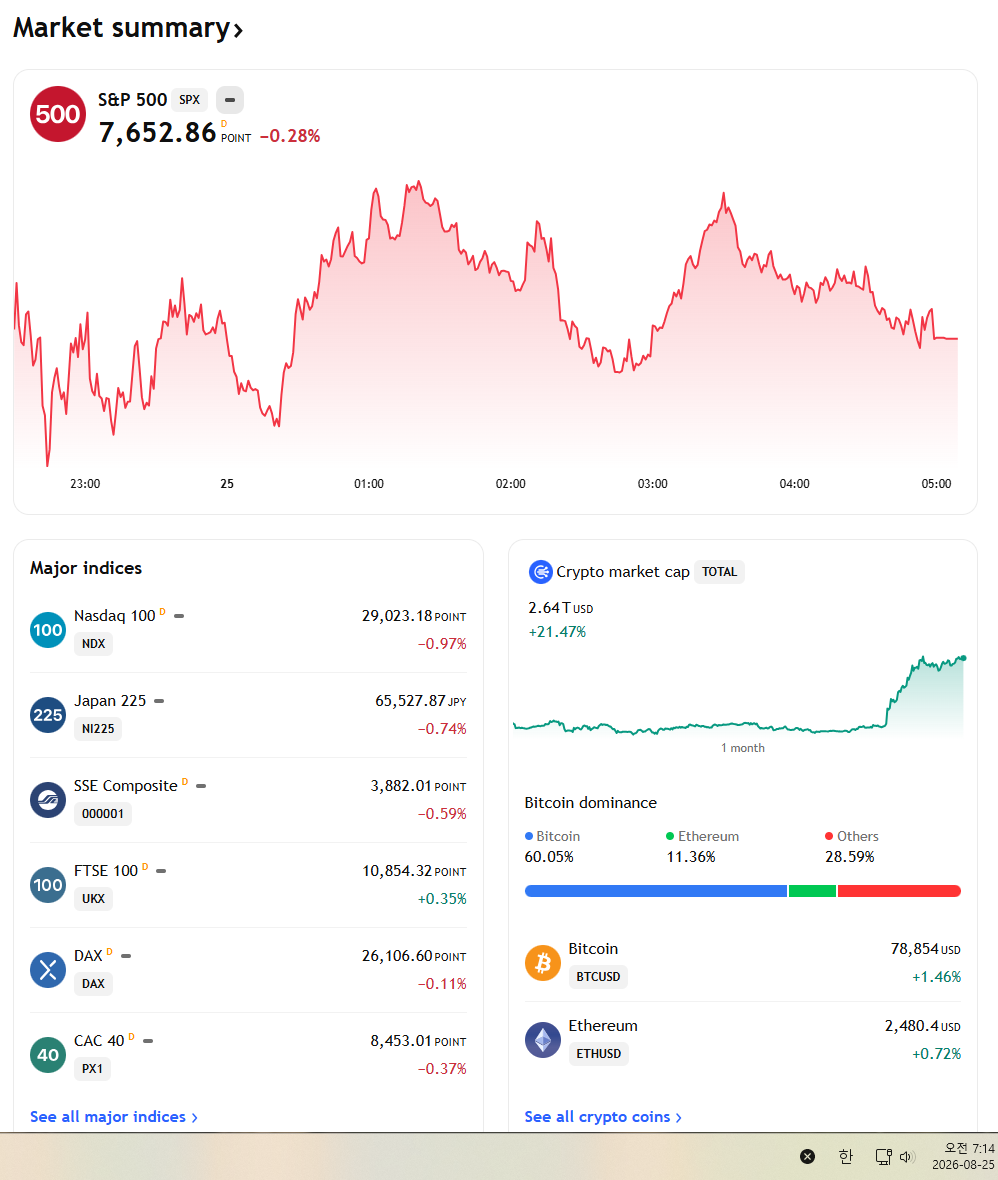Click the green Ethereum dominance bar segment

click(813, 891)
